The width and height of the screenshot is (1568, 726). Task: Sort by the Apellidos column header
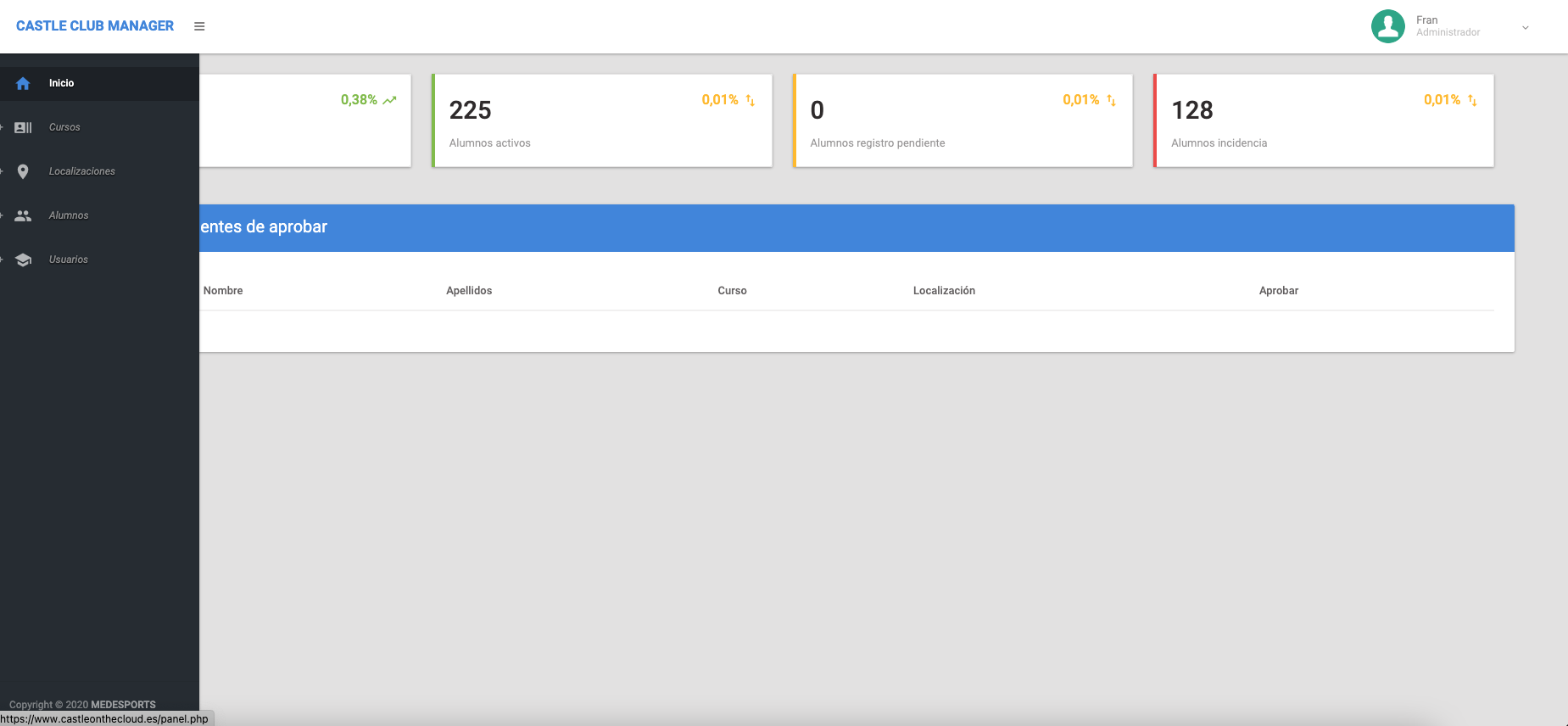point(469,291)
